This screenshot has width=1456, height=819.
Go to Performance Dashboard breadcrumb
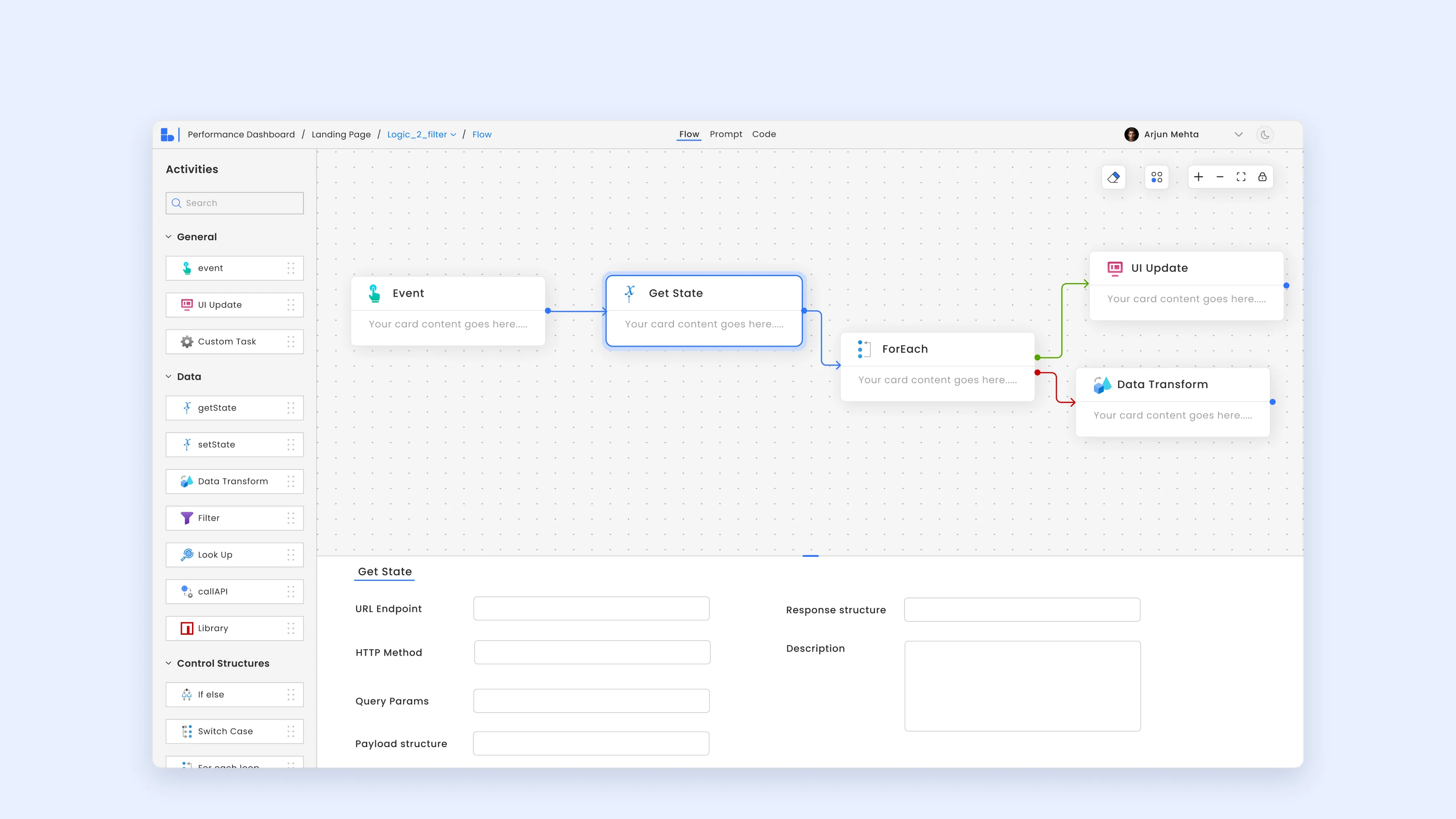click(241, 135)
